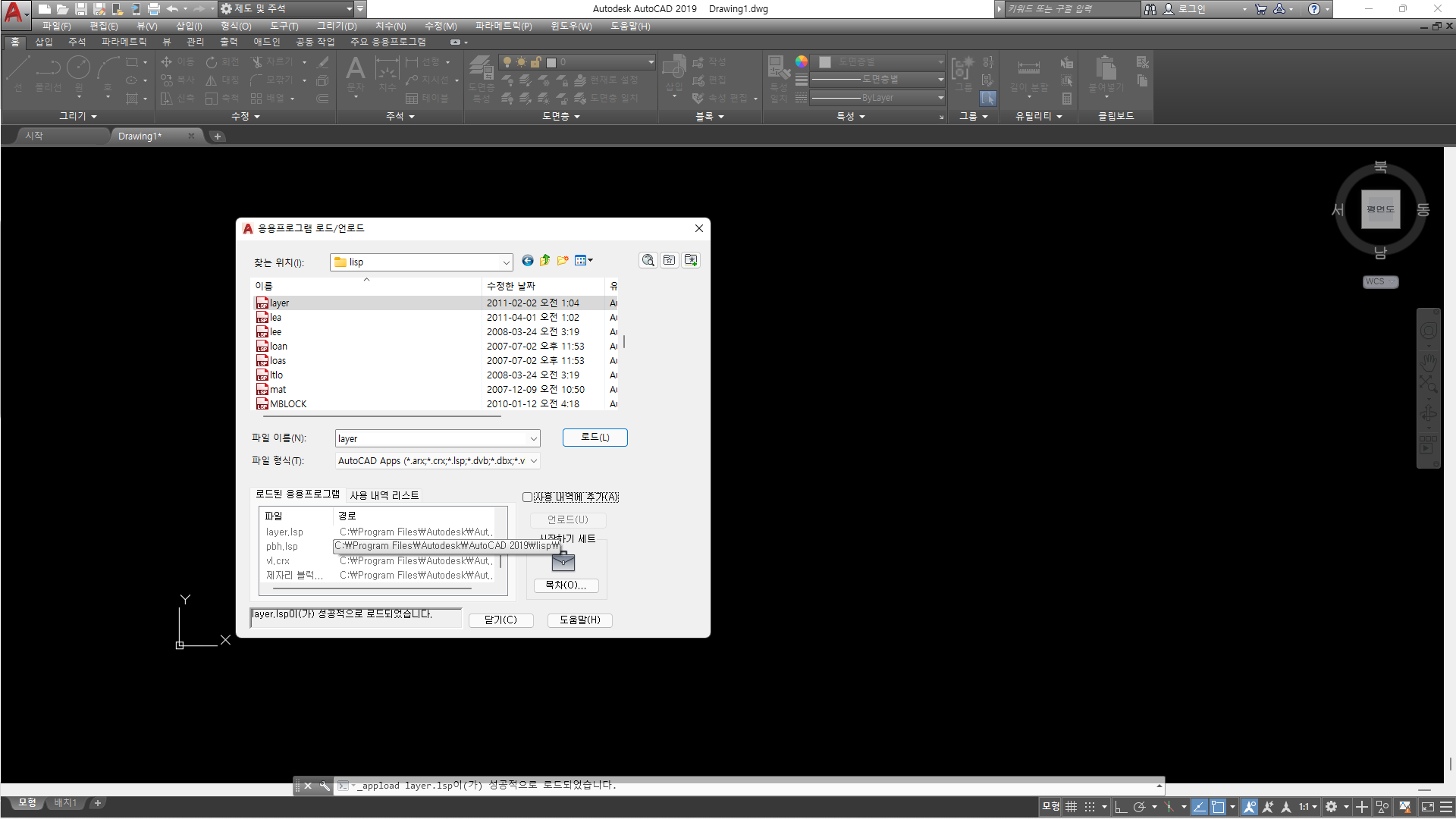This screenshot has width=1456, height=819.
Task: Expand the 파일 이름 layer combo box
Action: point(534,439)
